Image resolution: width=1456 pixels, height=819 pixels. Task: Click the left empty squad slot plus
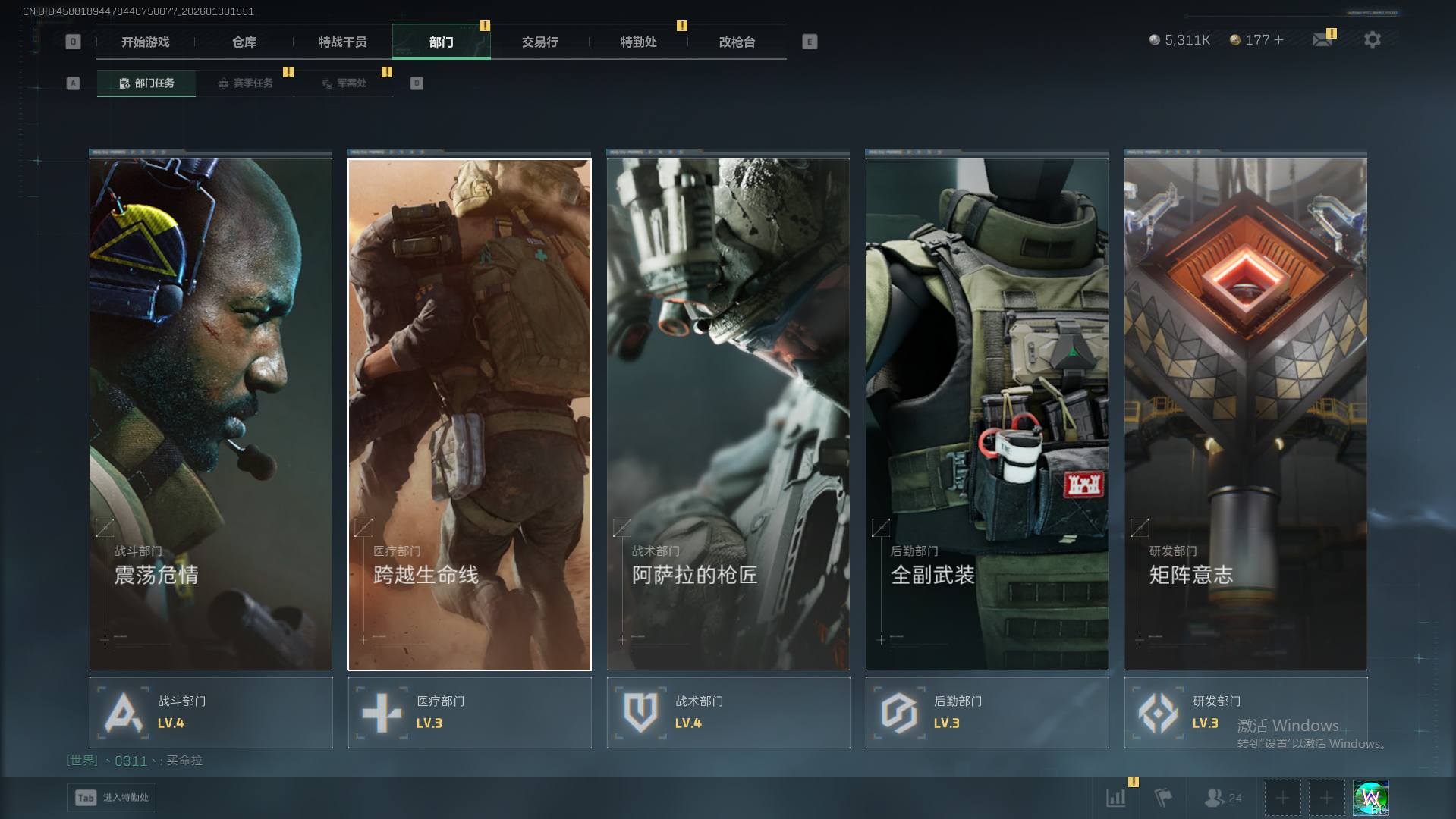tap(1282, 798)
